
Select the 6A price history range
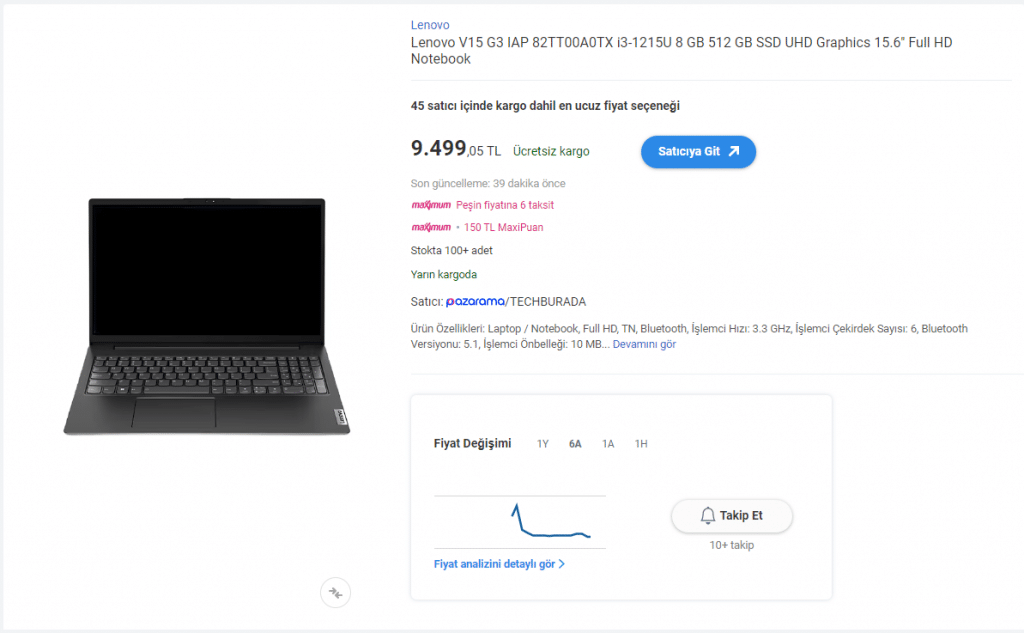point(575,444)
